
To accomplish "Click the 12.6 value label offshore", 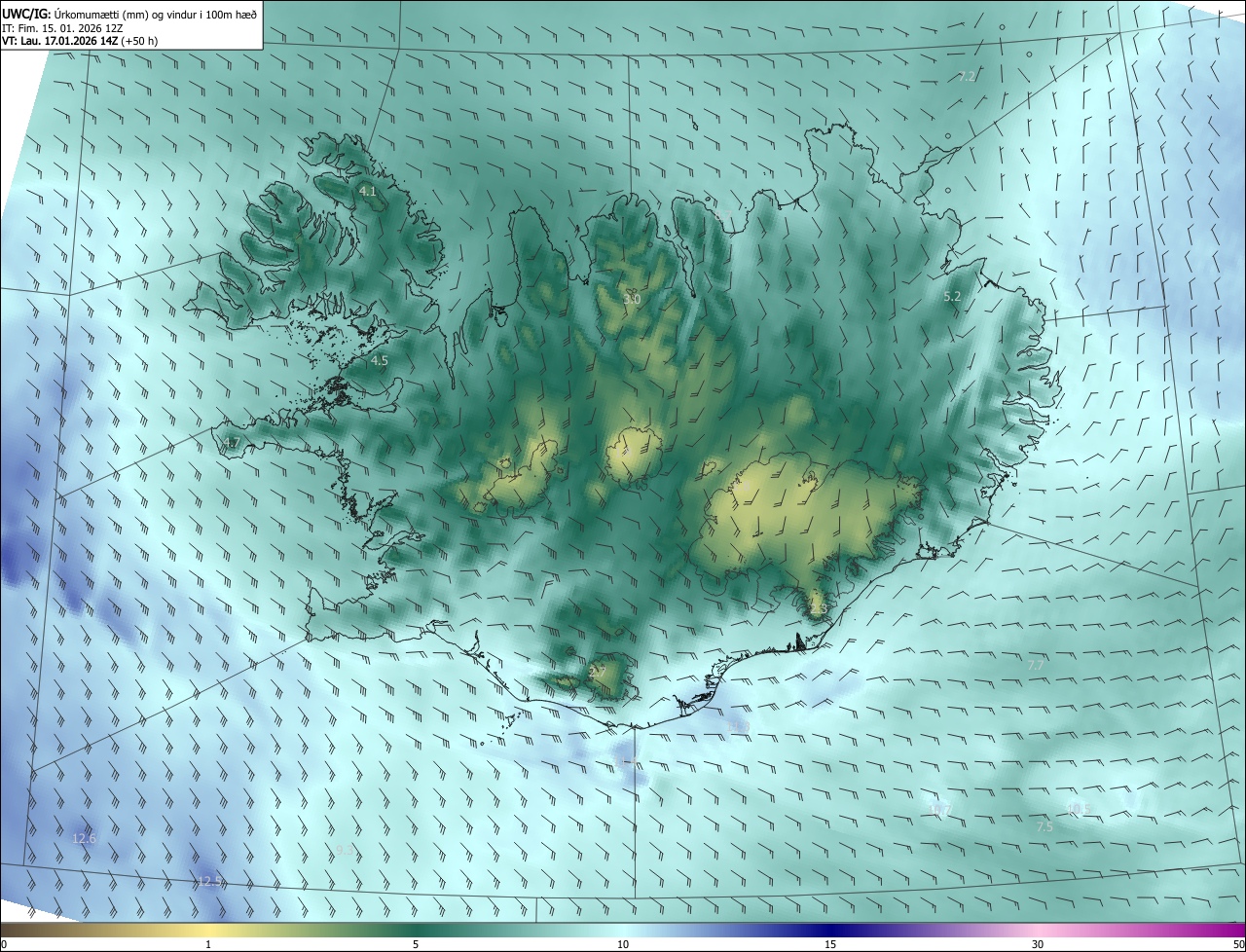I will point(85,839).
